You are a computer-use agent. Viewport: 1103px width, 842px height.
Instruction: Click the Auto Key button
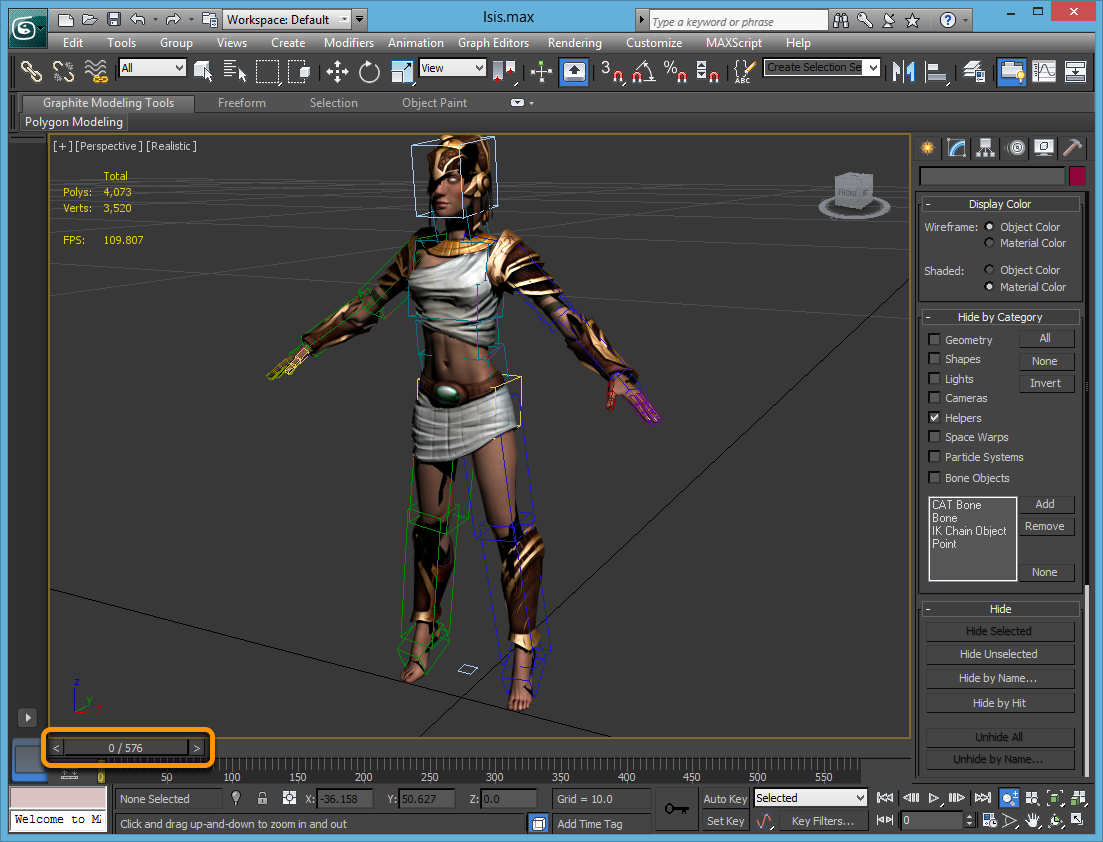pyautogui.click(x=725, y=799)
